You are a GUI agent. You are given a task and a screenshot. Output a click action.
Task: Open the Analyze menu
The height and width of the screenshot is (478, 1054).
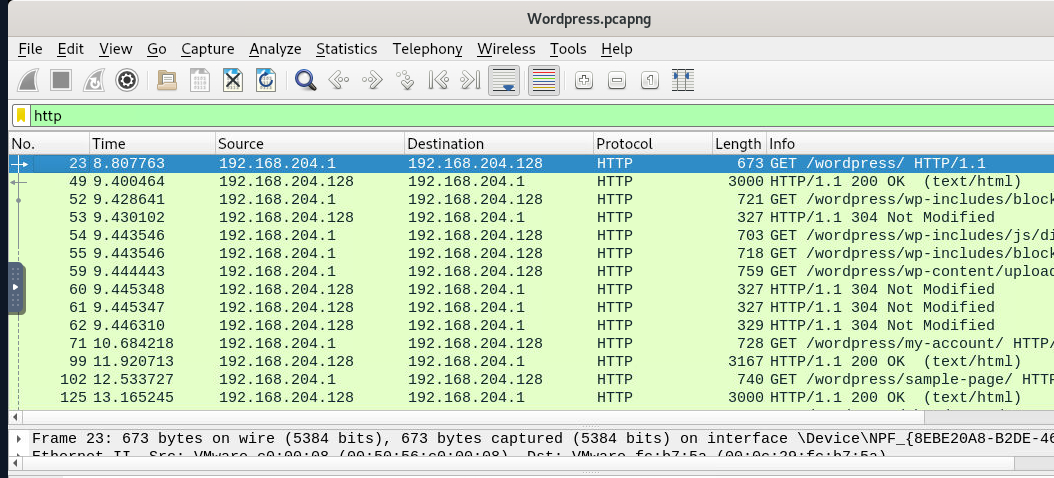(x=275, y=48)
